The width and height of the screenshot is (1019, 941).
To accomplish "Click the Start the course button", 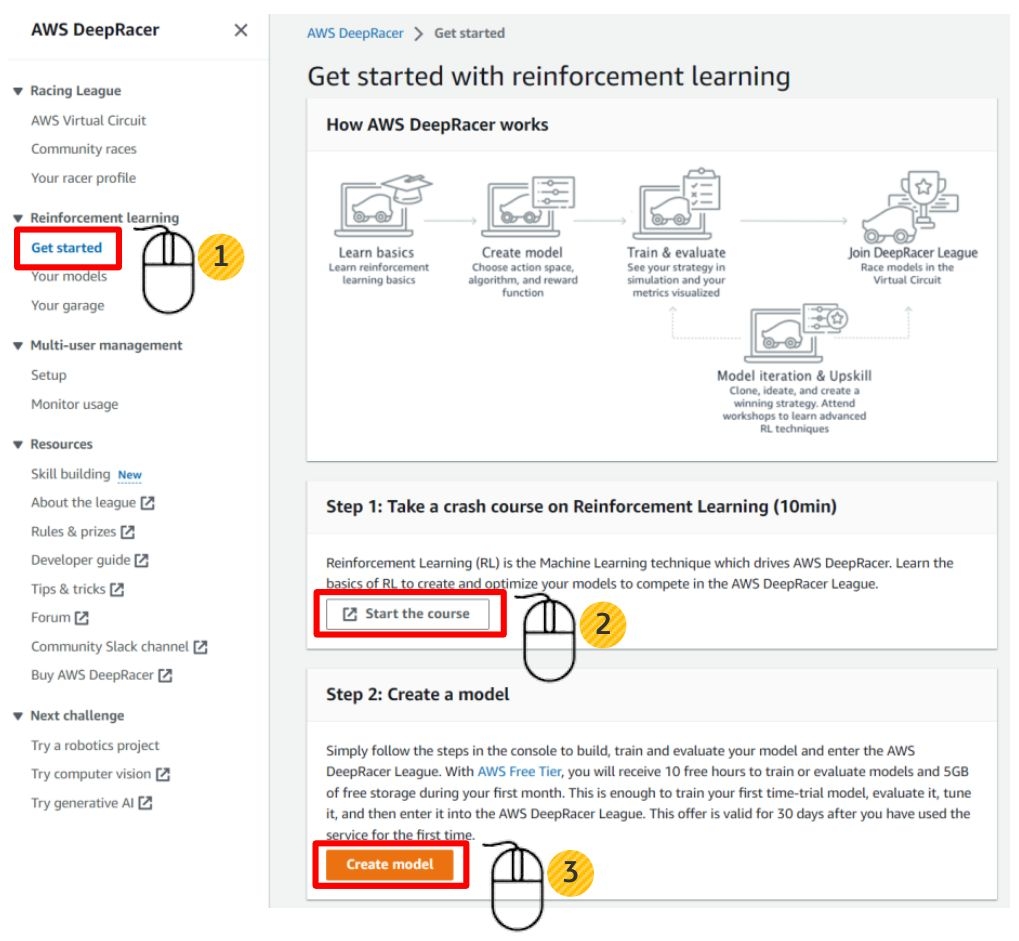I will pos(406,614).
